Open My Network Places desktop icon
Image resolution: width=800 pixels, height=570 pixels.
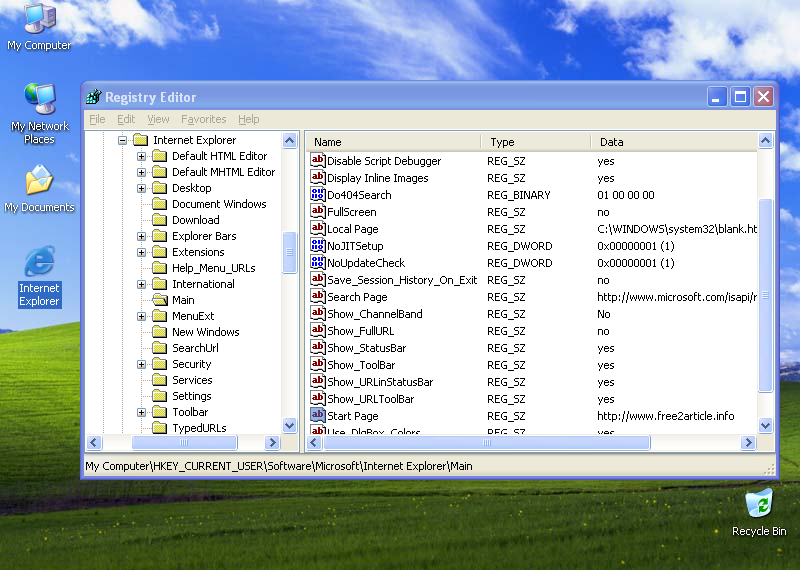(x=39, y=113)
